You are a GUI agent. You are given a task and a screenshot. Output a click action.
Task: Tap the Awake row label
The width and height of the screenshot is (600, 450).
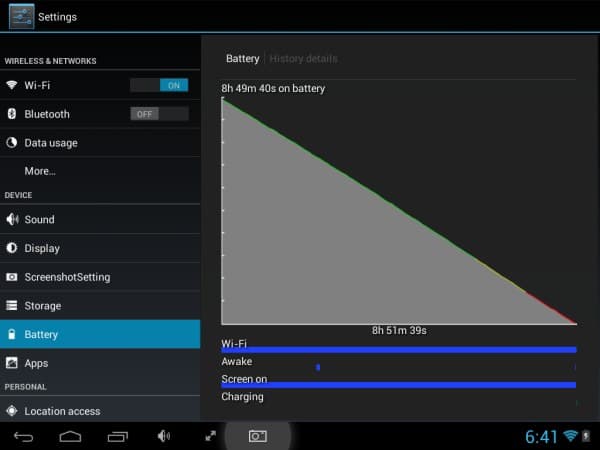pyautogui.click(x=236, y=361)
